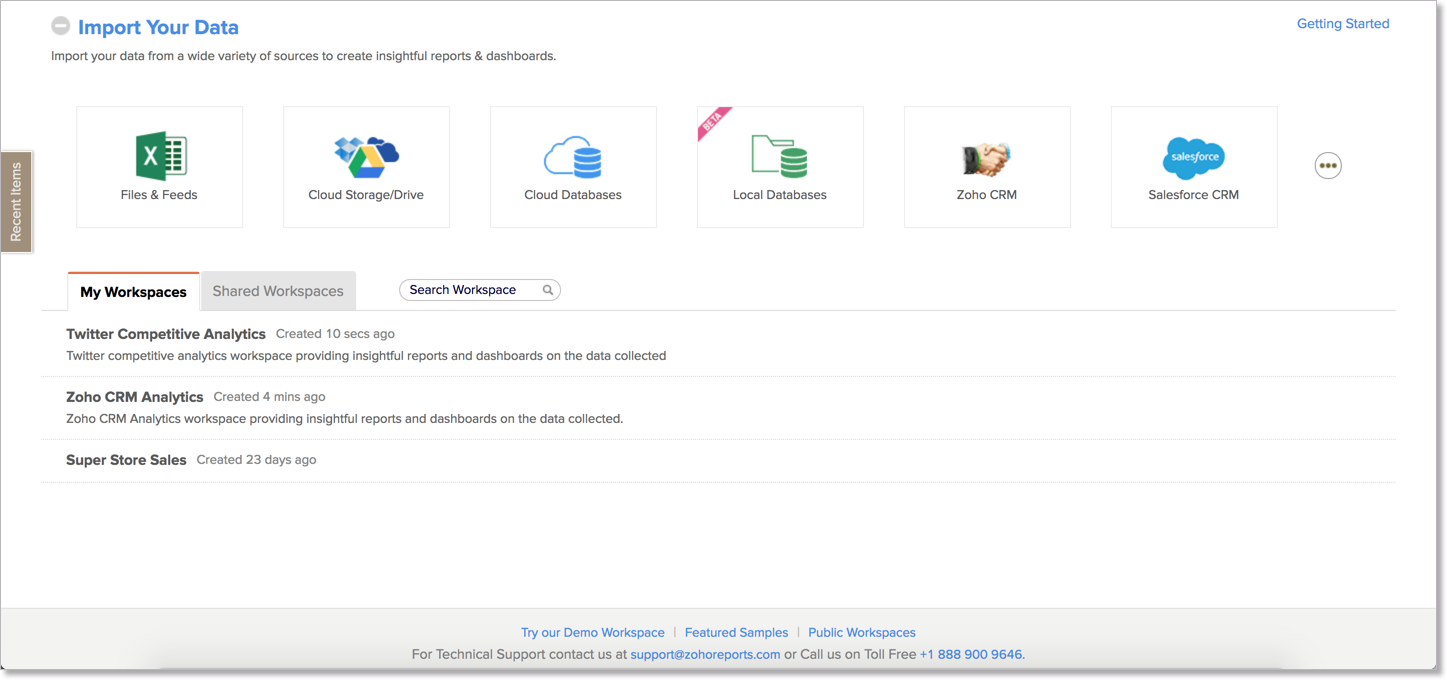Viewport: 1447px width, 680px height.
Task: Open the Cloud Storage/Drive import icon
Action: click(366, 157)
